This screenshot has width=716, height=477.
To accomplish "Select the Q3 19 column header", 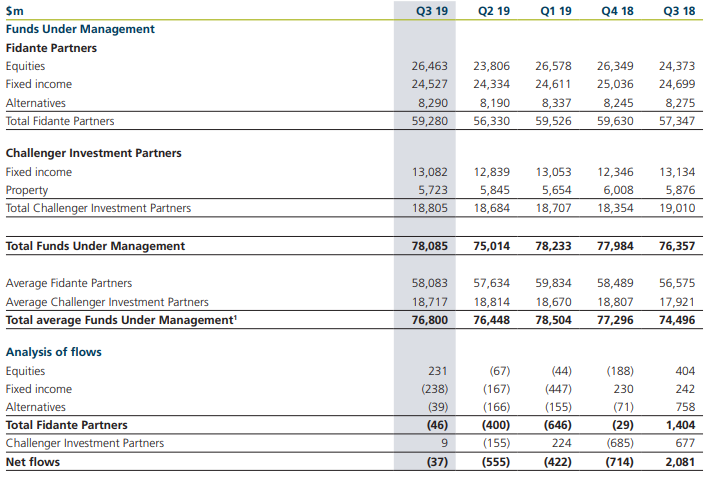I will pos(432,11).
